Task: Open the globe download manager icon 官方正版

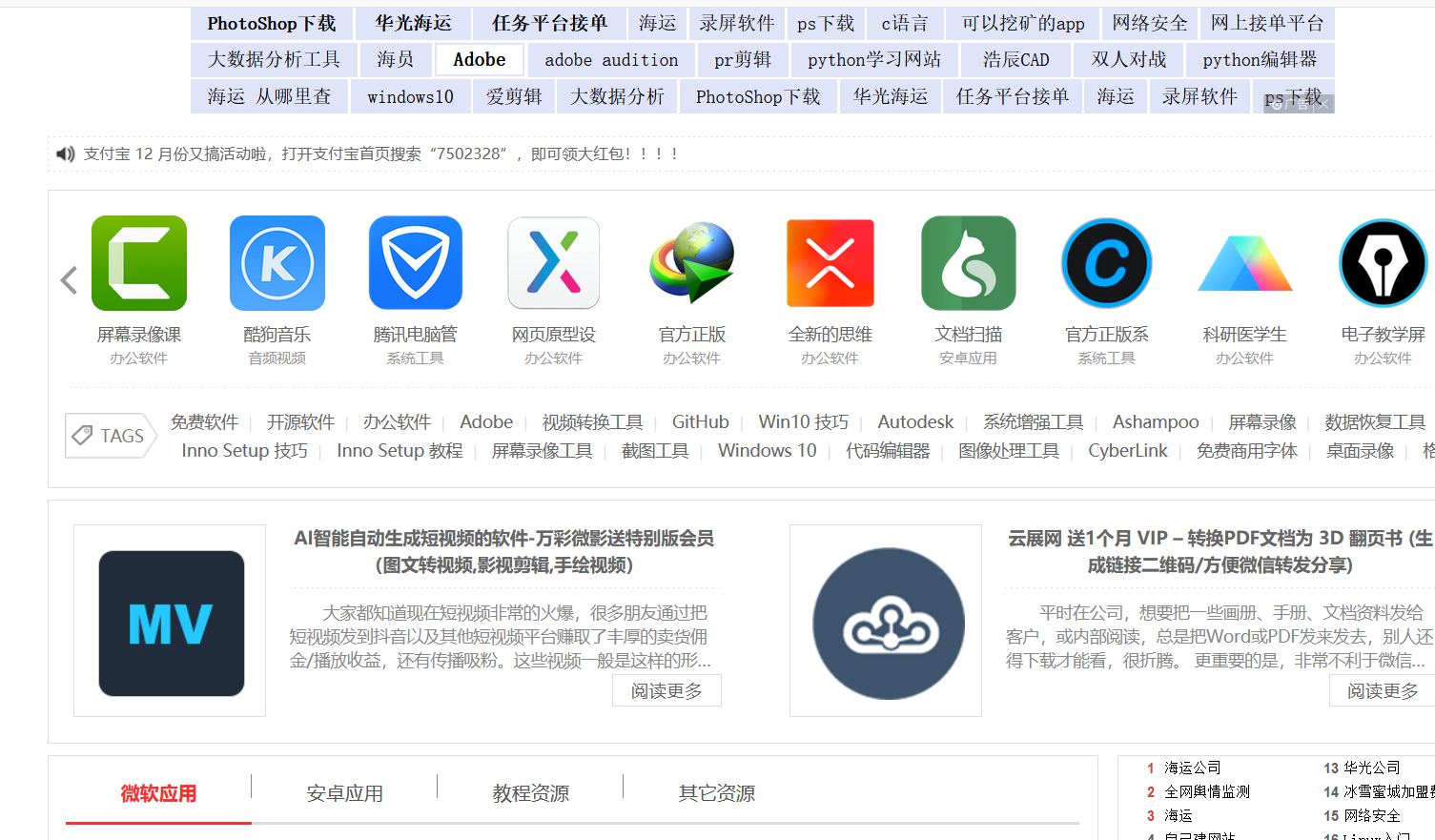Action: pos(692,263)
